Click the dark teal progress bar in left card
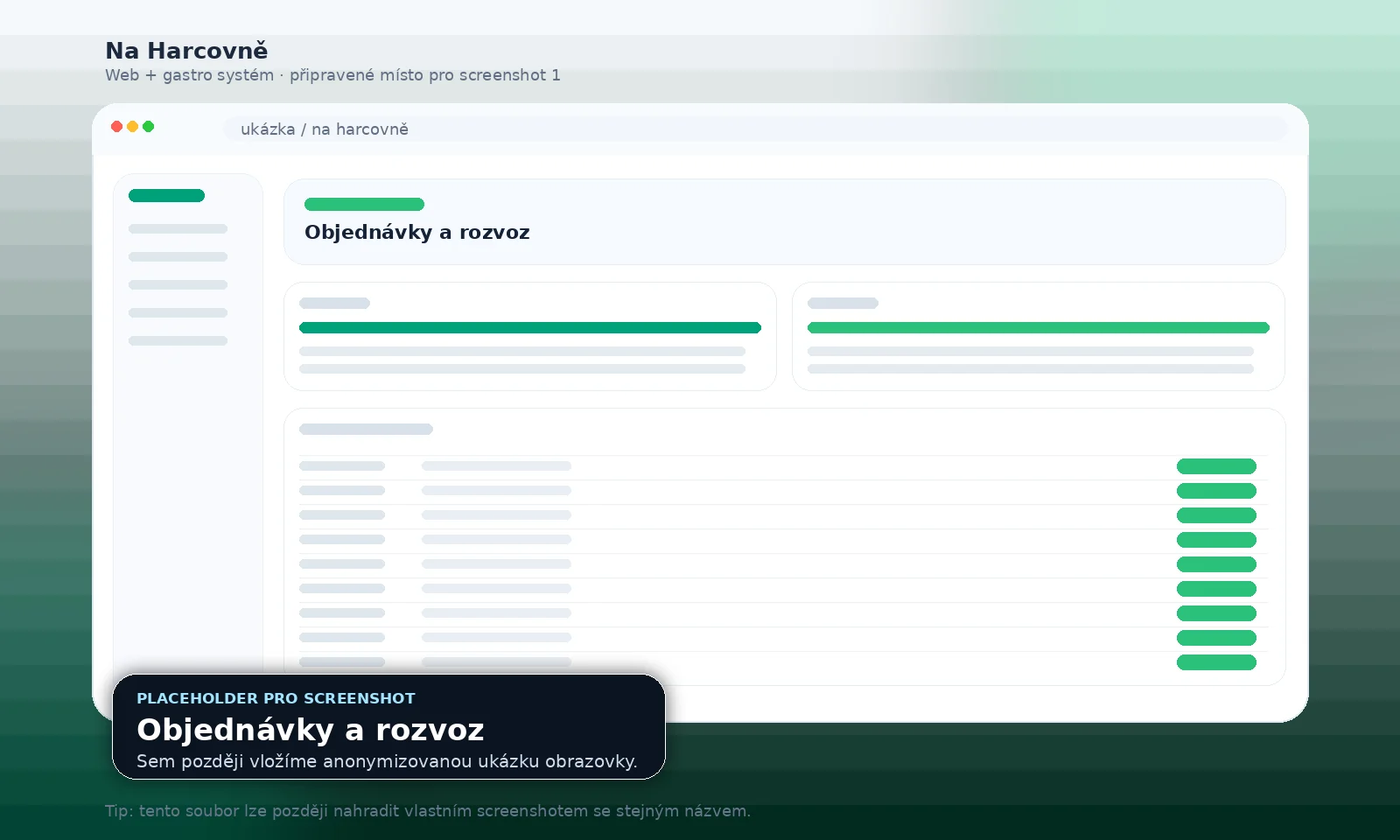 pyautogui.click(x=530, y=328)
